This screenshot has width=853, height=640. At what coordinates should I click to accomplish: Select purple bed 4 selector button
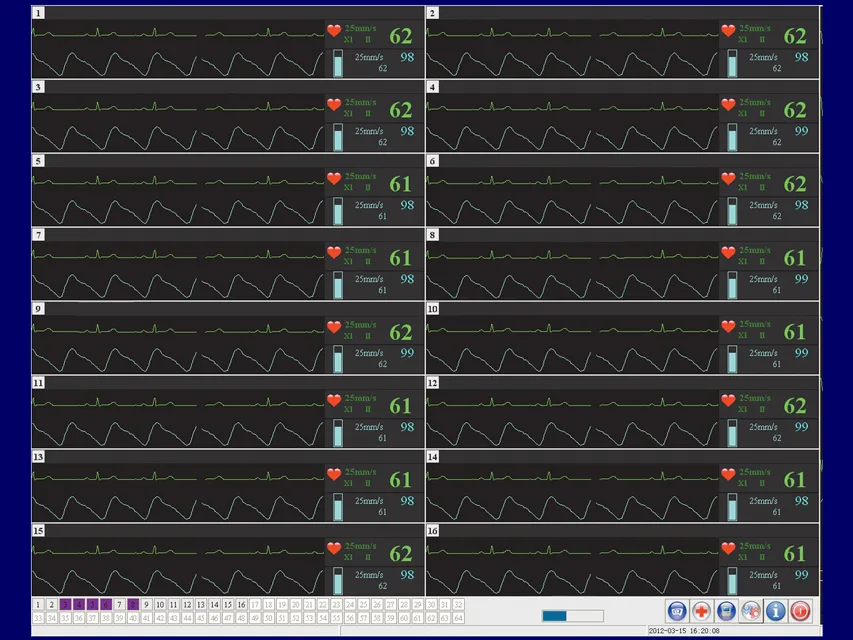coord(79,605)
